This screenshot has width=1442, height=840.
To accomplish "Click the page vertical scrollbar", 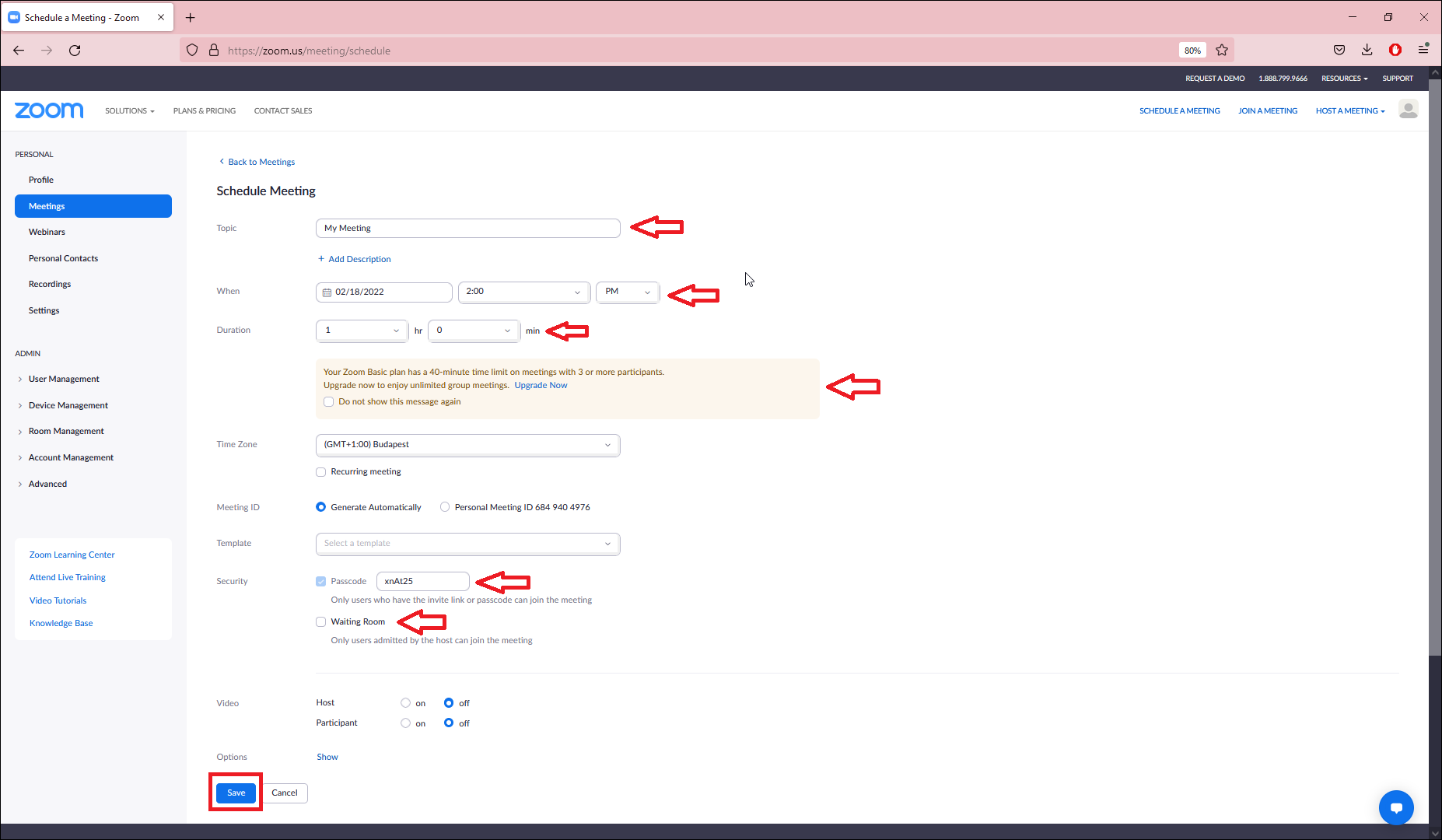I will tap(1435, 389).
